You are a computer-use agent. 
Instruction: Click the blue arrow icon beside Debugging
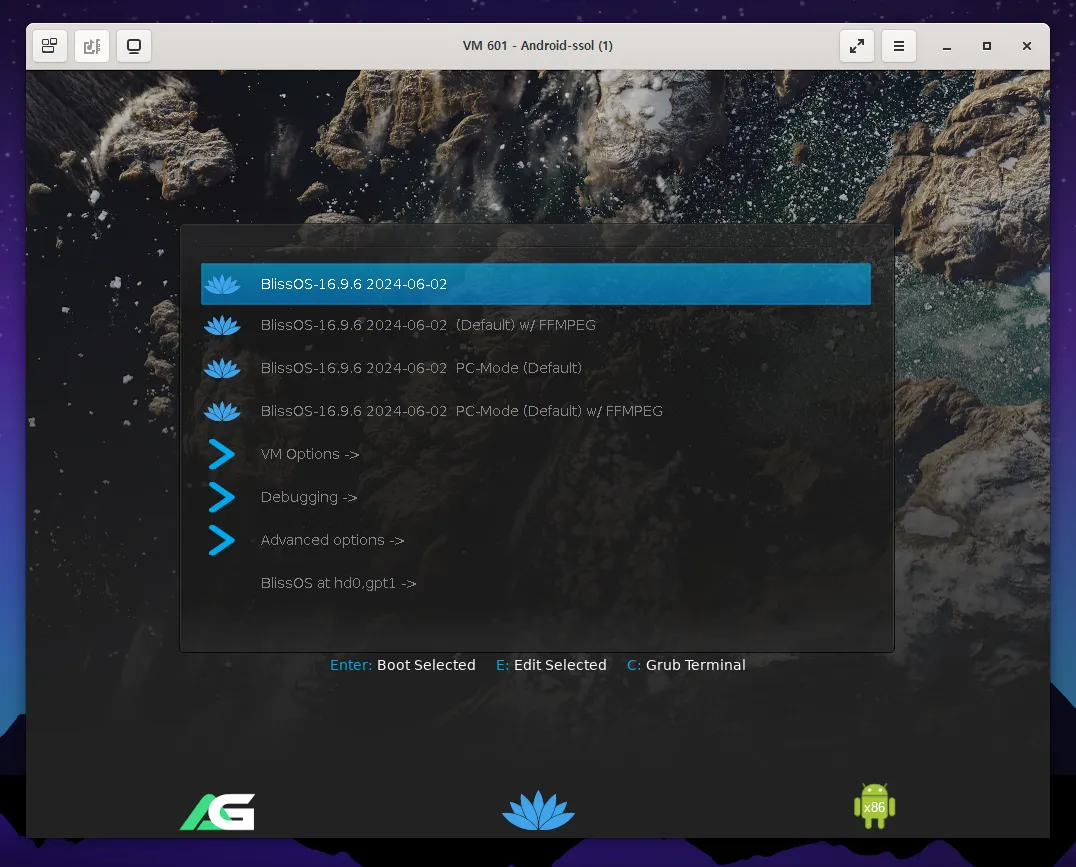[x=222, y=497]
